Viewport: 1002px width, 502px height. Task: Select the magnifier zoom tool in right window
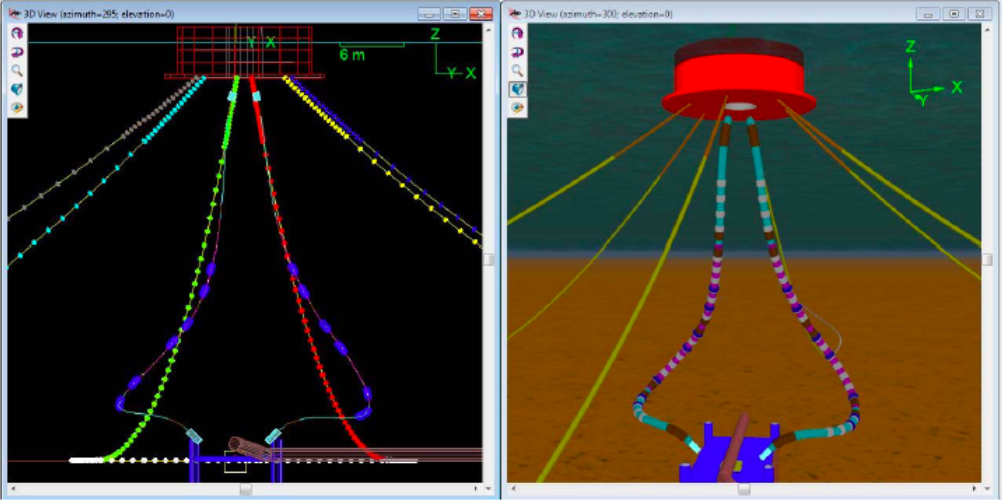click(517, 70)
